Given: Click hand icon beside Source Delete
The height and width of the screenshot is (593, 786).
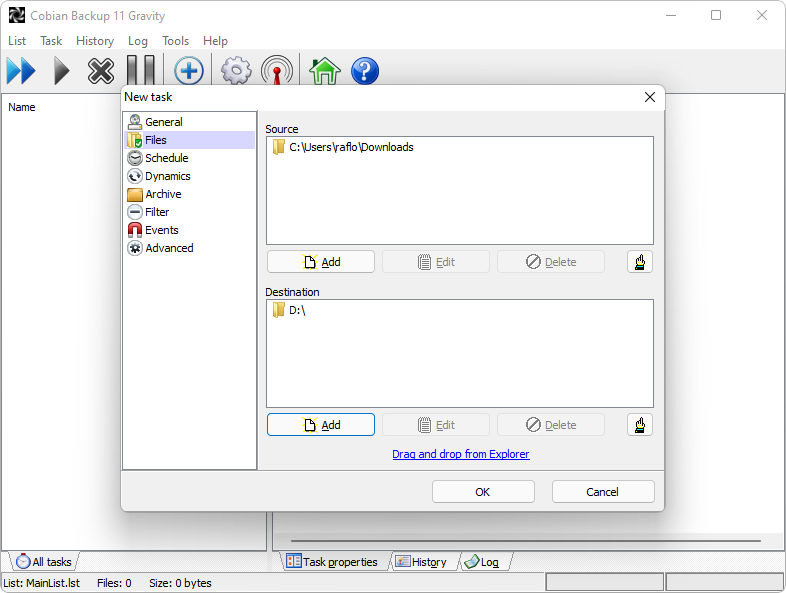Looking at the screenshot, I should (x=640, y=262).
